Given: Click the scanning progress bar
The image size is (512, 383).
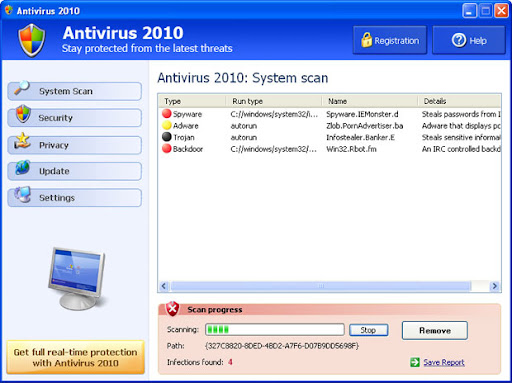Looking at the screenshot, I should [x=275, y=330].
